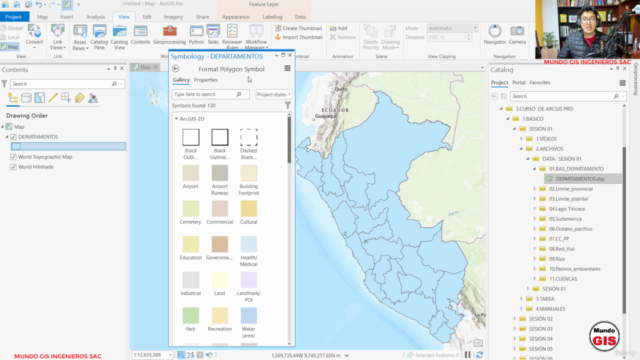Viewport: 640px width, 360px height.
Task: Click Add animation button
Action: coord(338,28)
